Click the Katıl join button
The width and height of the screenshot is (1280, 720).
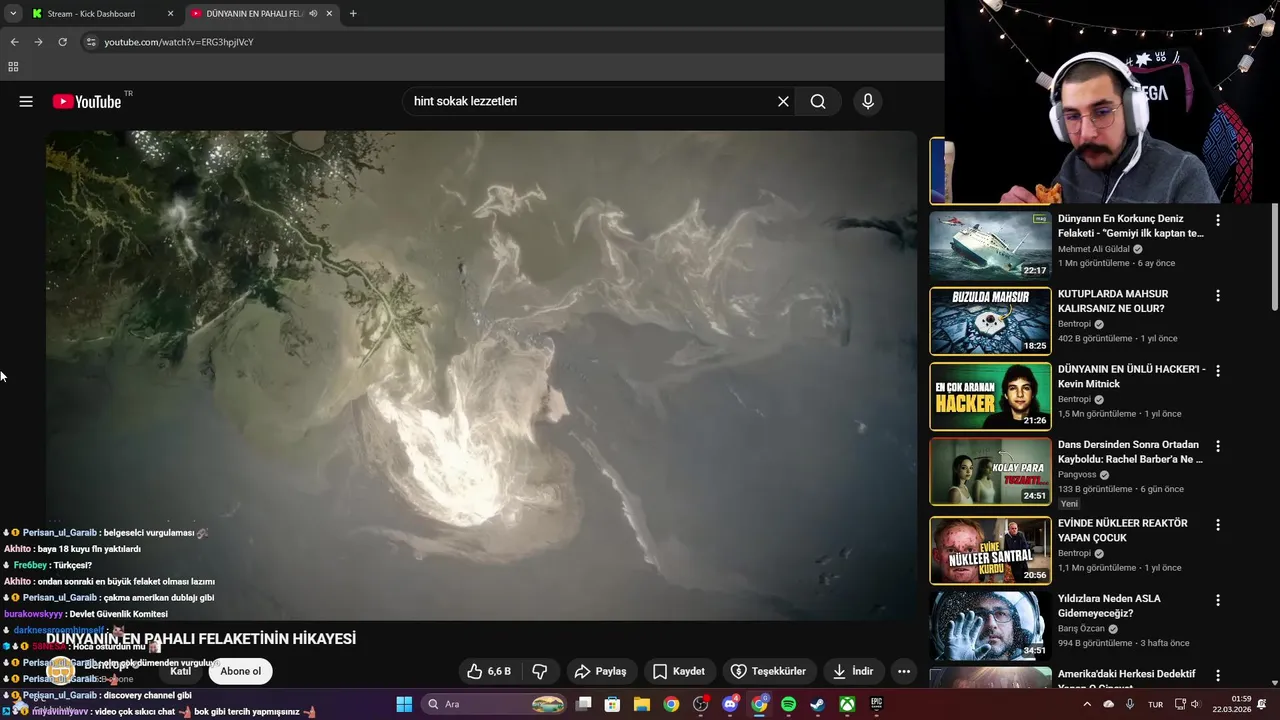click(x=180, y=671)
